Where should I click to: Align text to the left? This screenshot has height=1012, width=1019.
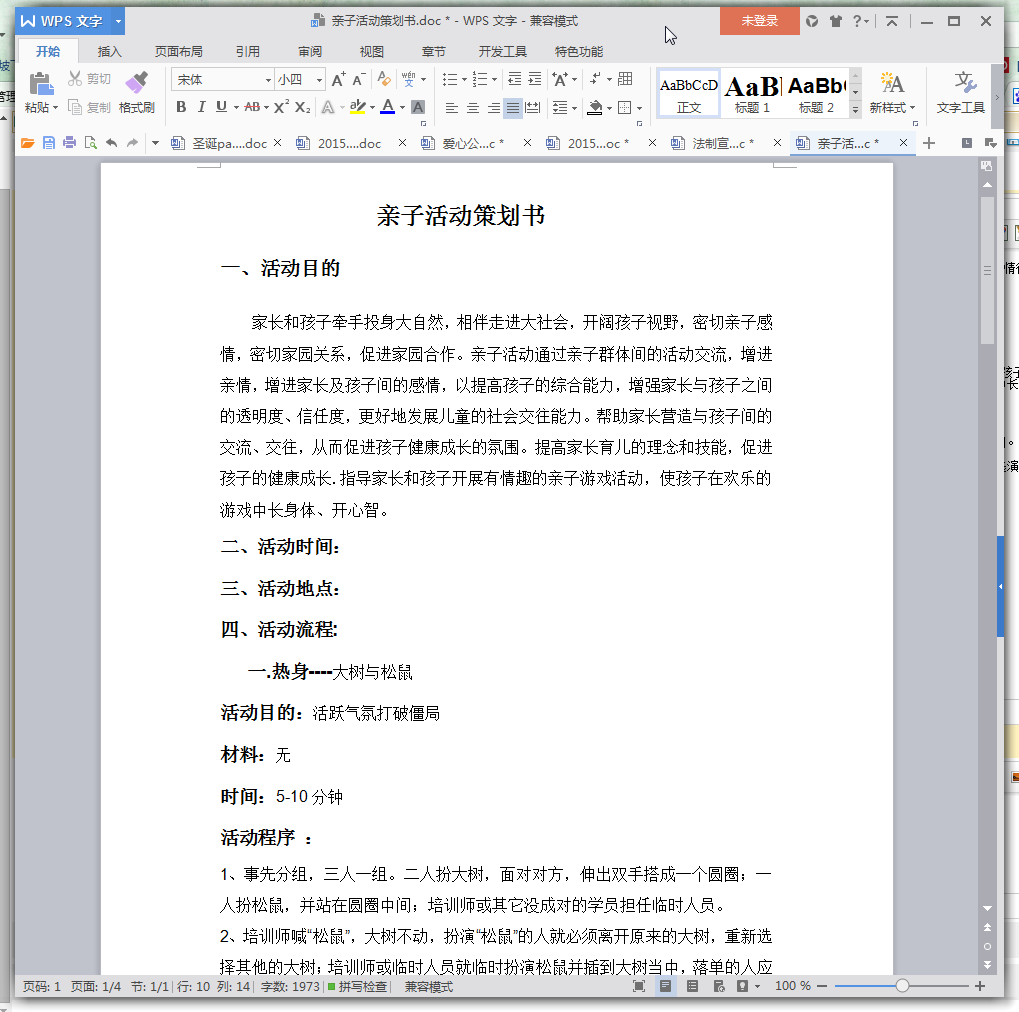pos(452,107)
